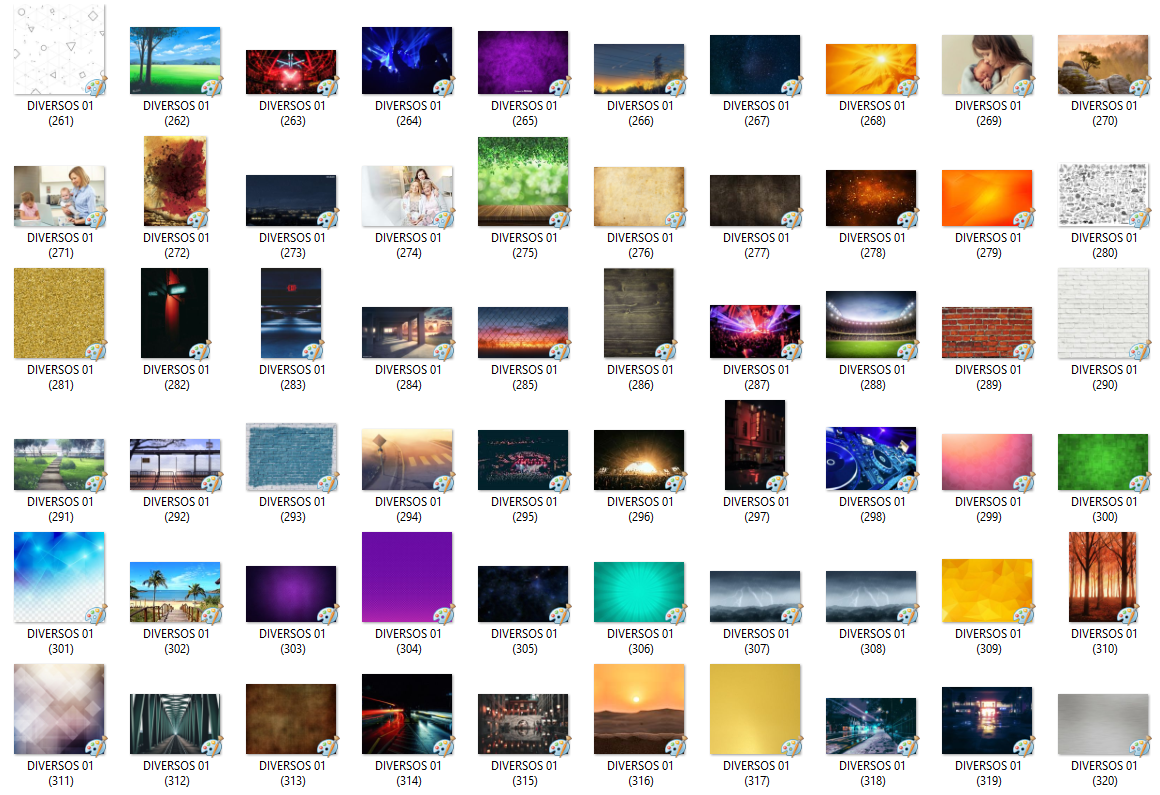The height and width of the screenshot is (795, 1160).
Task: Select the DJ turntable image (298)
Action: [871, 458]
